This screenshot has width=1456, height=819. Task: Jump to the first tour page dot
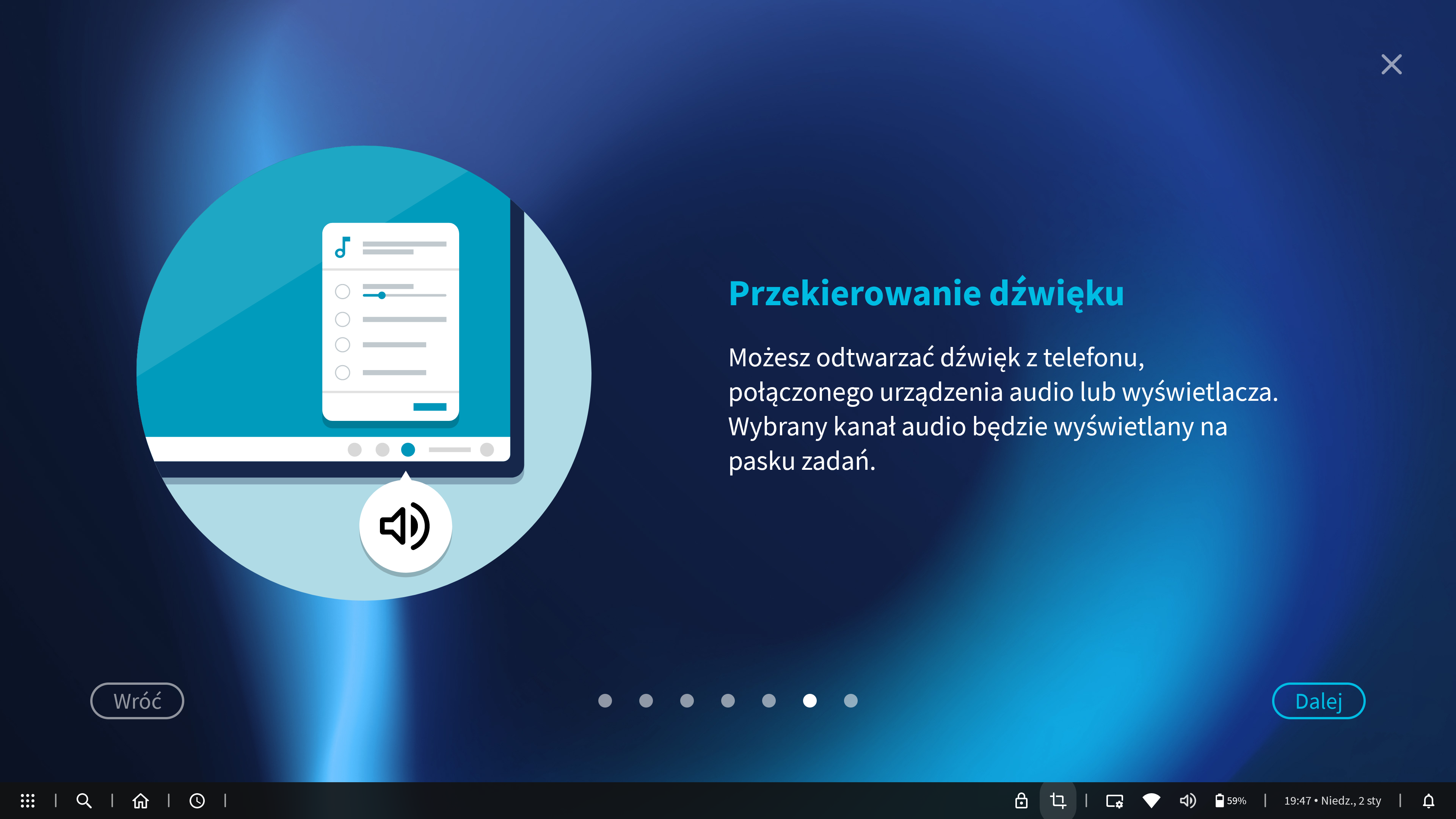[605, 701]
